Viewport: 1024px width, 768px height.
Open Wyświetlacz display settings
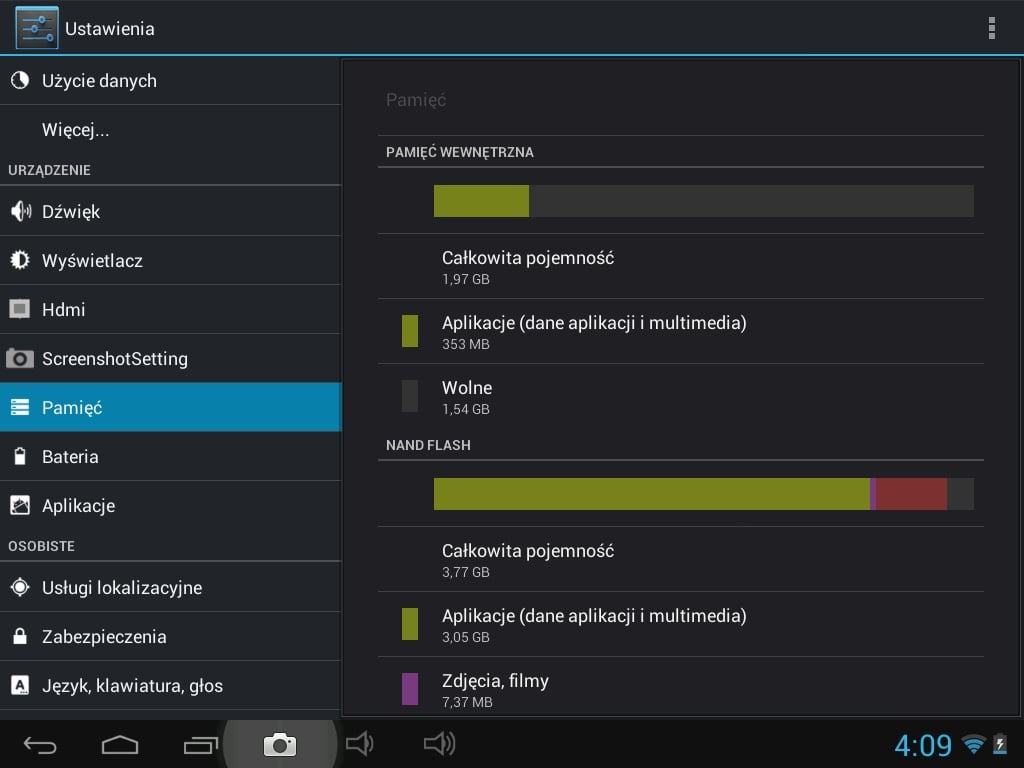tap(170, 260)
